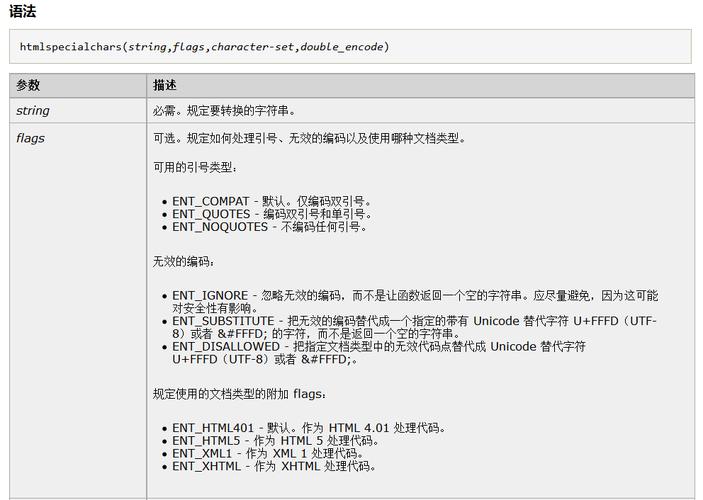Image resolution: width=703 pixels, height=500 pixels.
Task: Click the ENT_COMPAT list item
Action: (272, 201)
